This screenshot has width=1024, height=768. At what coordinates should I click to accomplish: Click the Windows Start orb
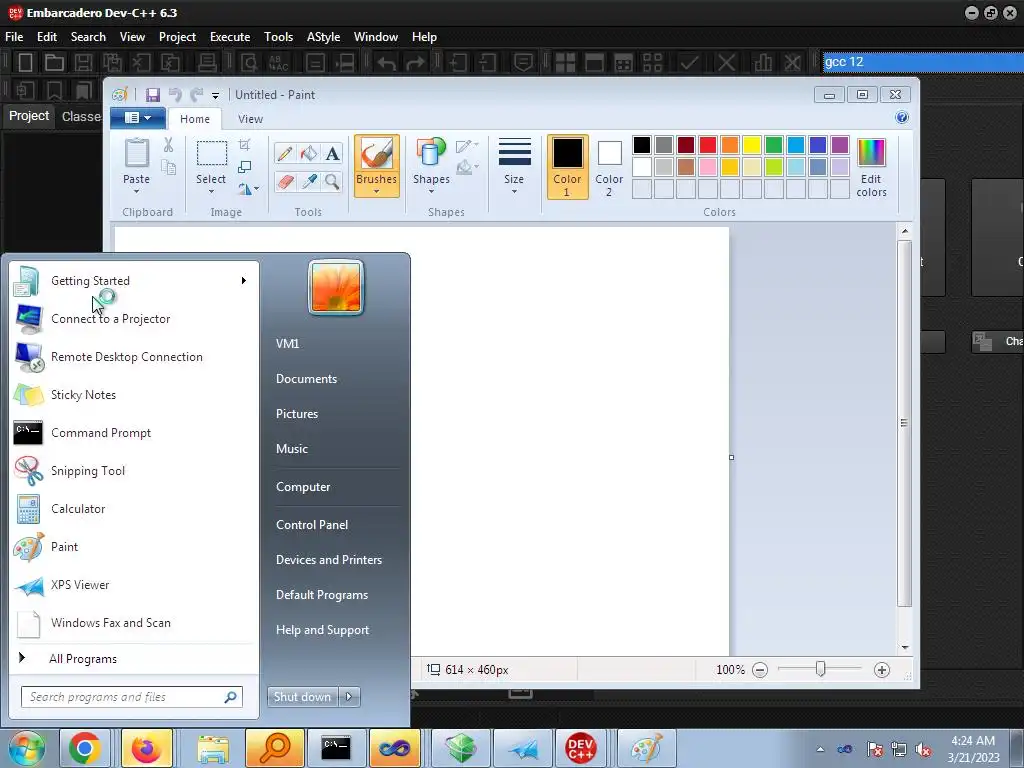pos(27,748)
